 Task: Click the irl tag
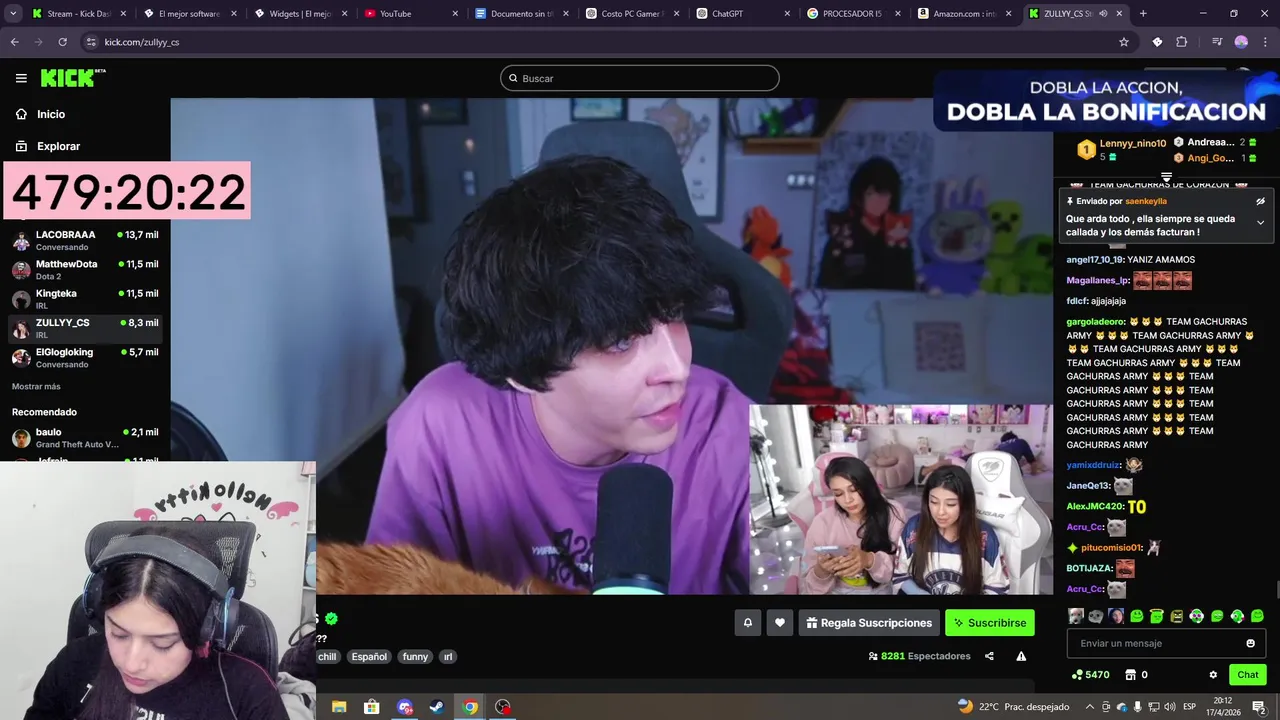pos(448,657)
